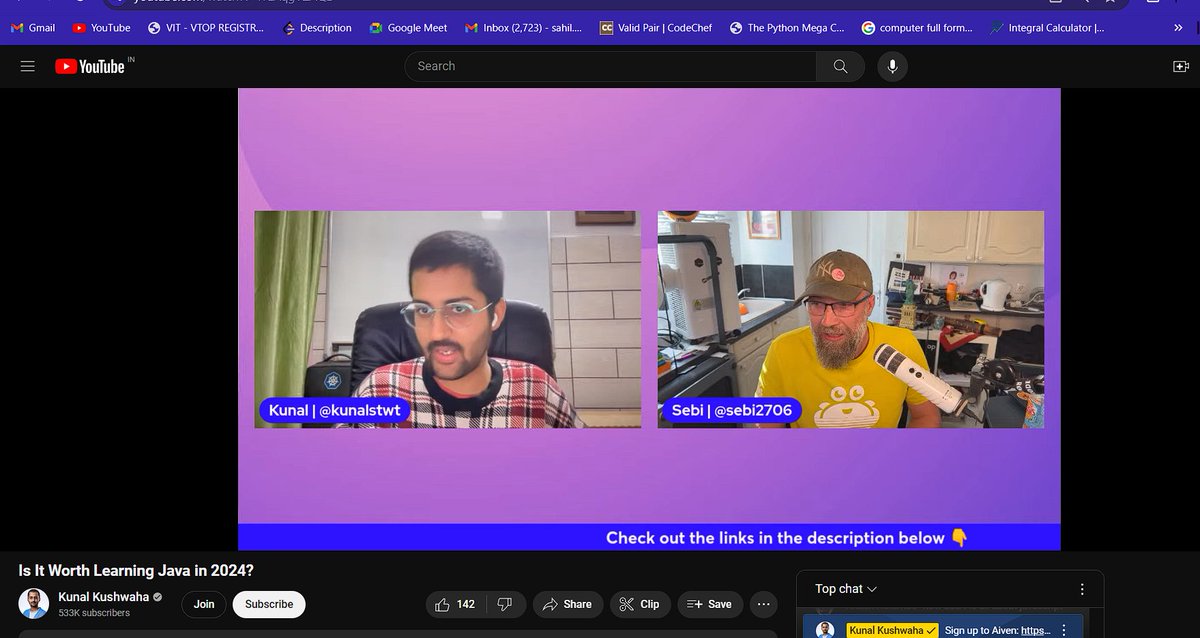This screenshot has height=638, width=1200.
Task: Join the Kunal Kushwaha channel membership
Action: click(x=204, y=604)
